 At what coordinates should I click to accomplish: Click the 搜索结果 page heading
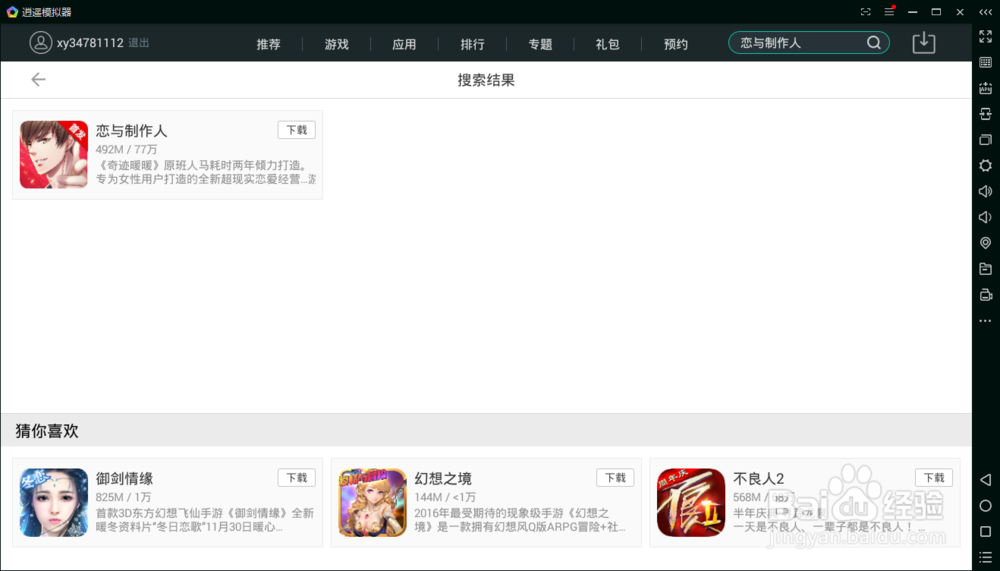pos(486,80)
